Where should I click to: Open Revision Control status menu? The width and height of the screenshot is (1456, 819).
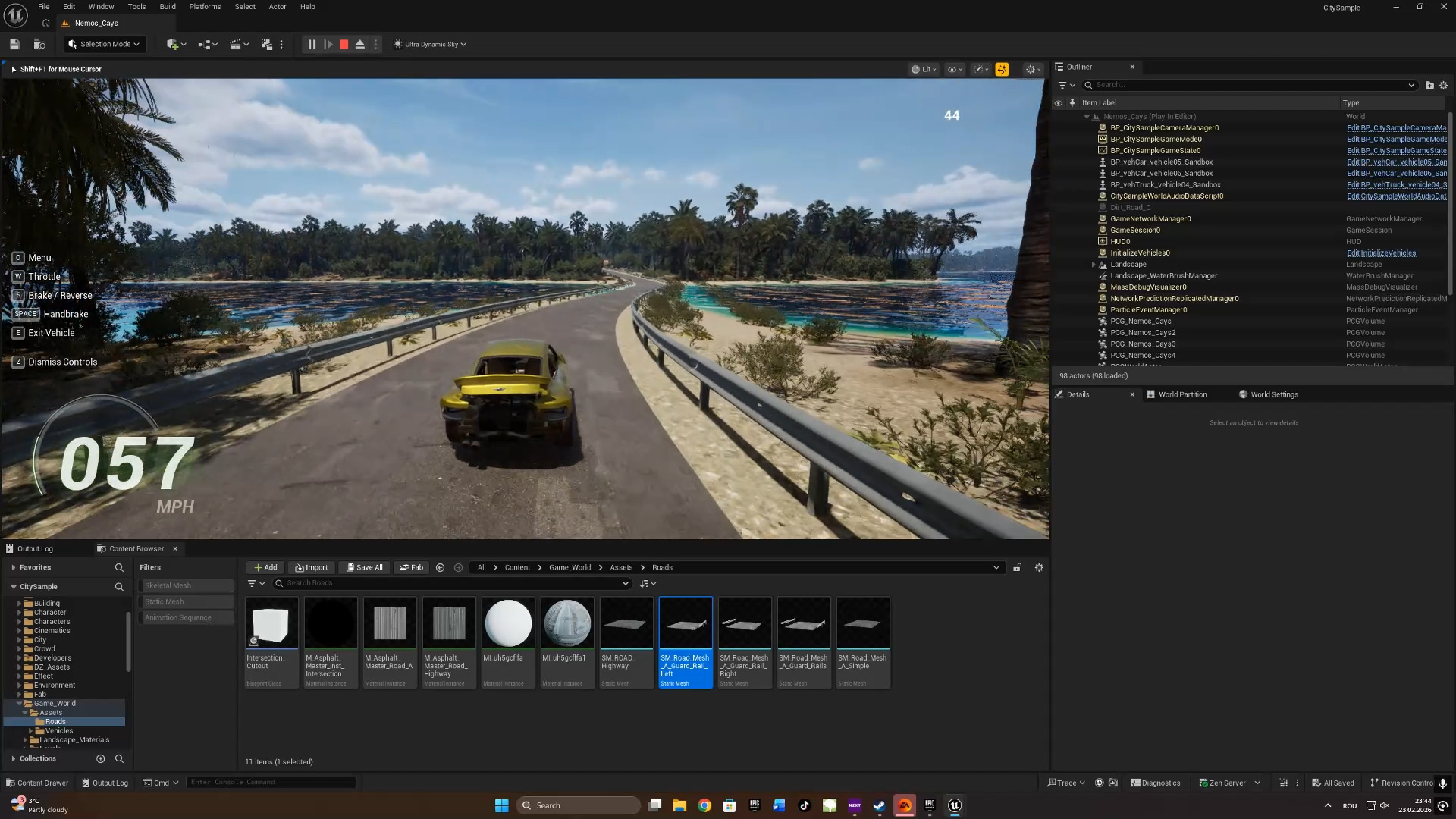tap(1401, 783)
